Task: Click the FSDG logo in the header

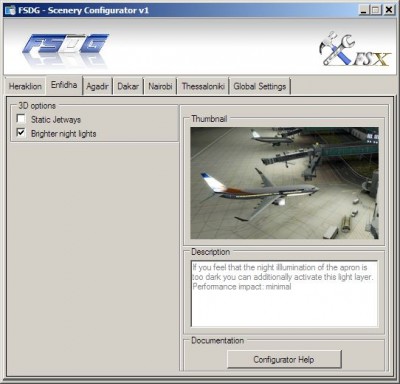Action: (x=66, y=49)
